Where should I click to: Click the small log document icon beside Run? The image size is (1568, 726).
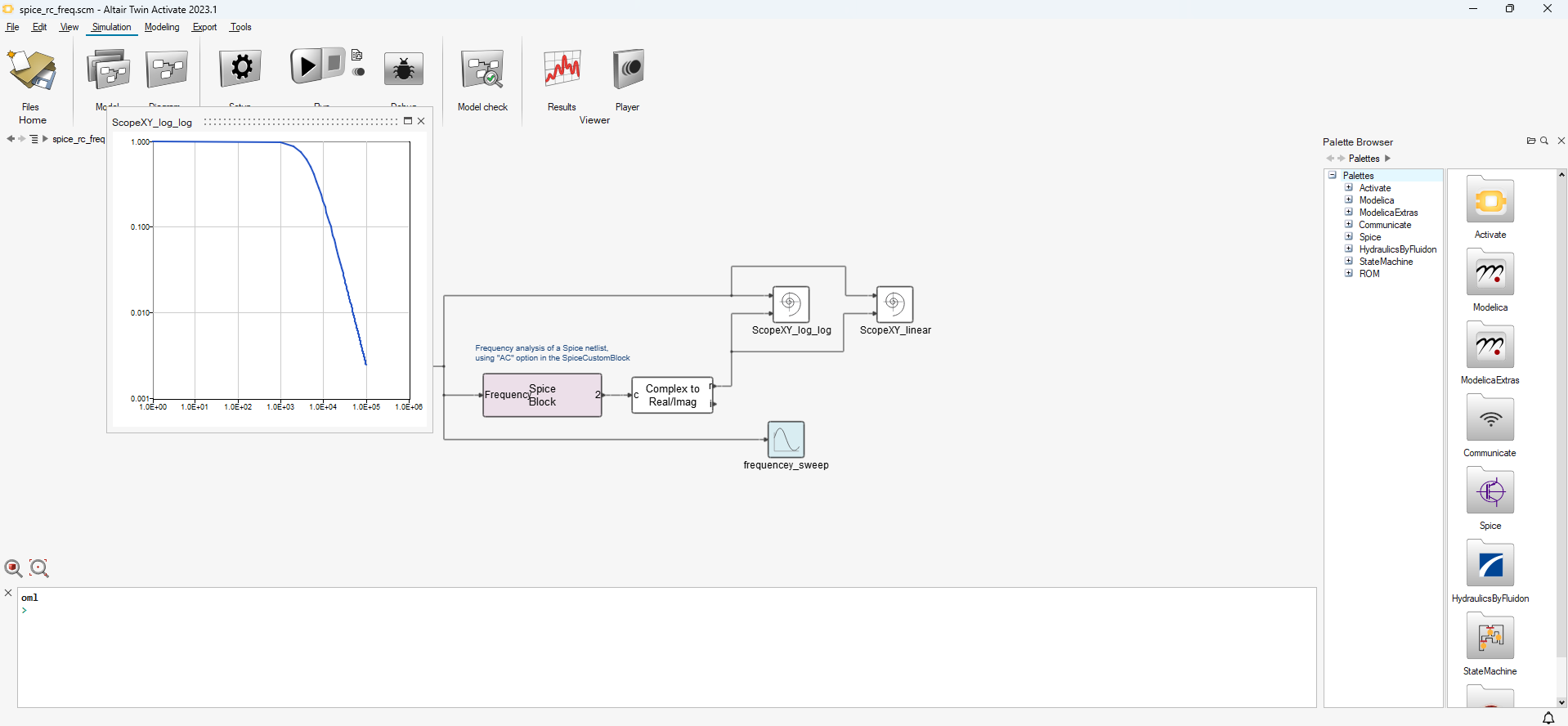point(357,55)
